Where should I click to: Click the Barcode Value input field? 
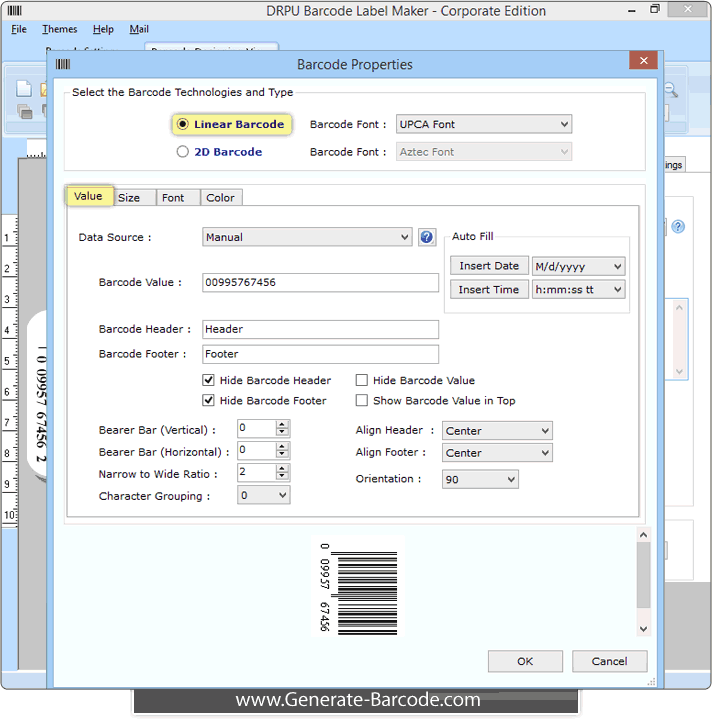tap(320, 283)
